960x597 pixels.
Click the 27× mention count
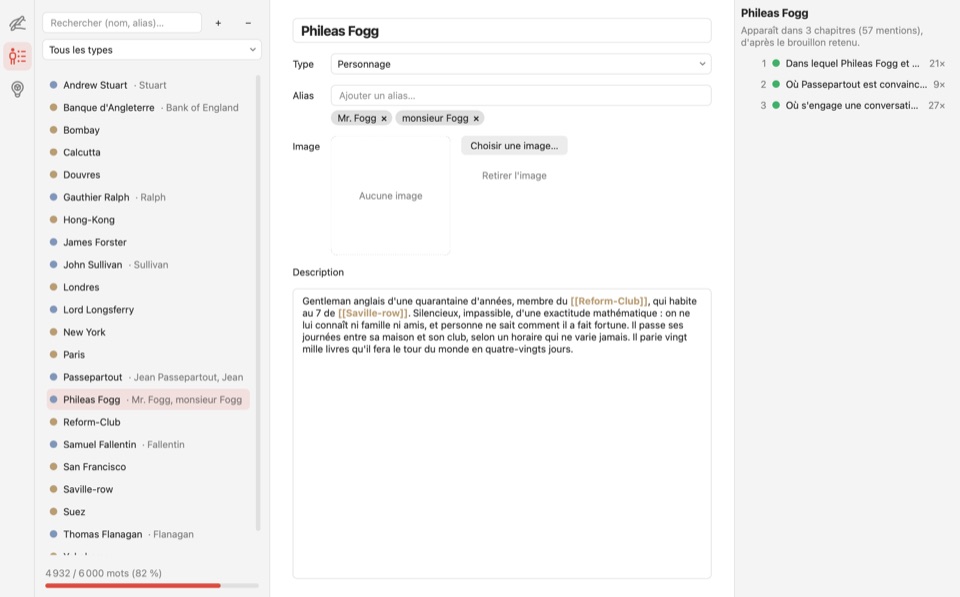[937, 105]
